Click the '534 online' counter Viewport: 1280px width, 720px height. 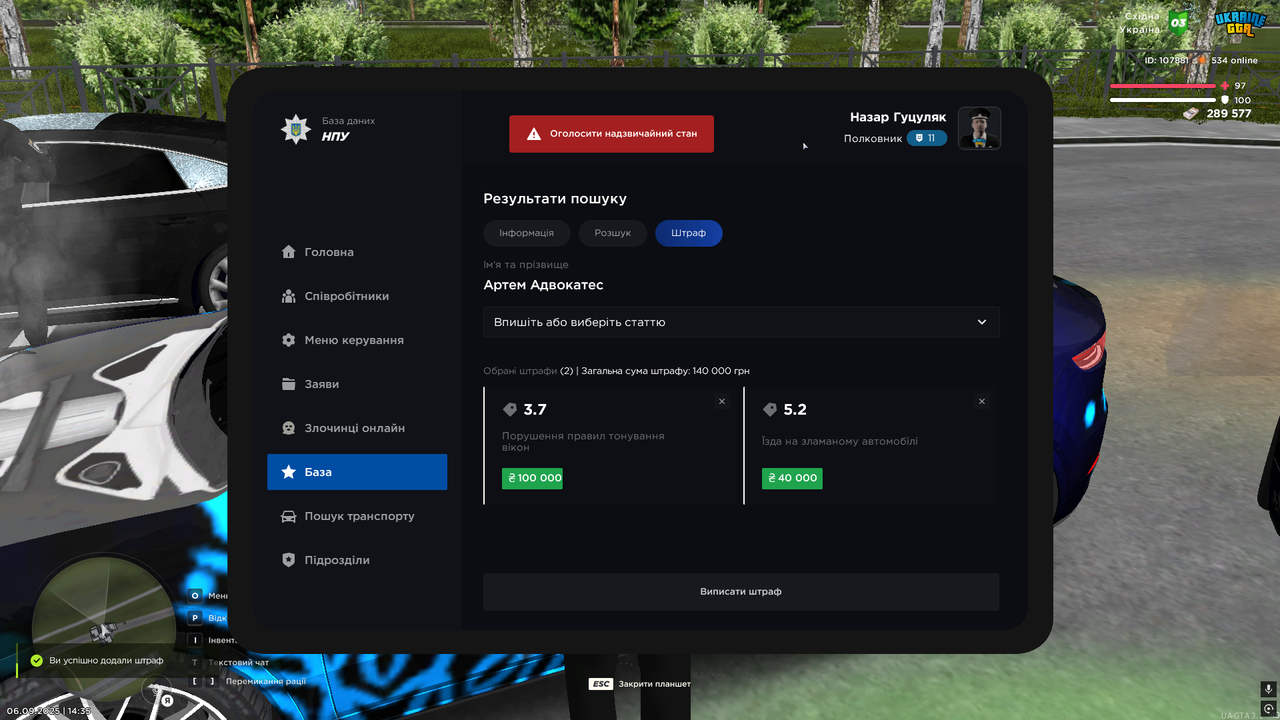pyautogui.click(x=1235, y=61)
